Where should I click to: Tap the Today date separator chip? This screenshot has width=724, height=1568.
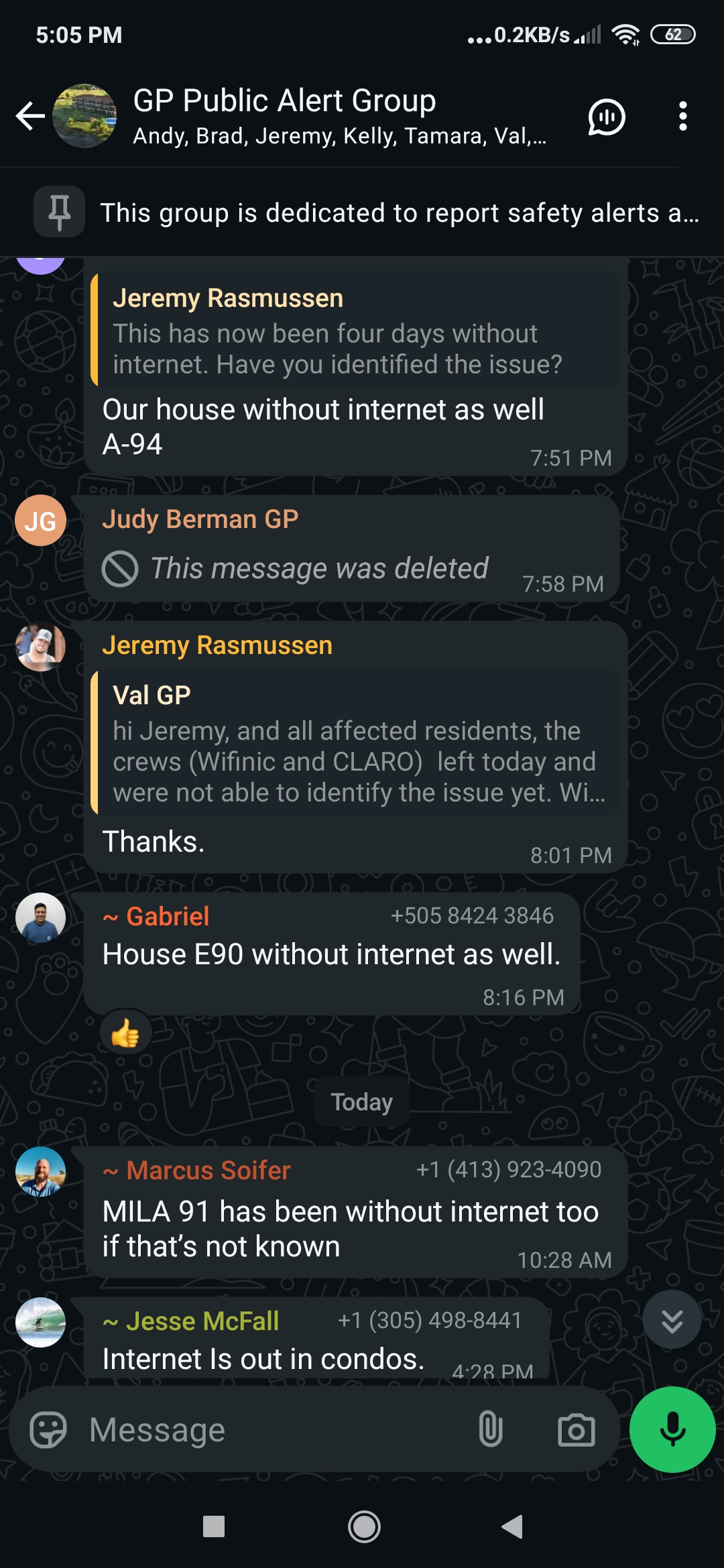tap(362, 1102)
